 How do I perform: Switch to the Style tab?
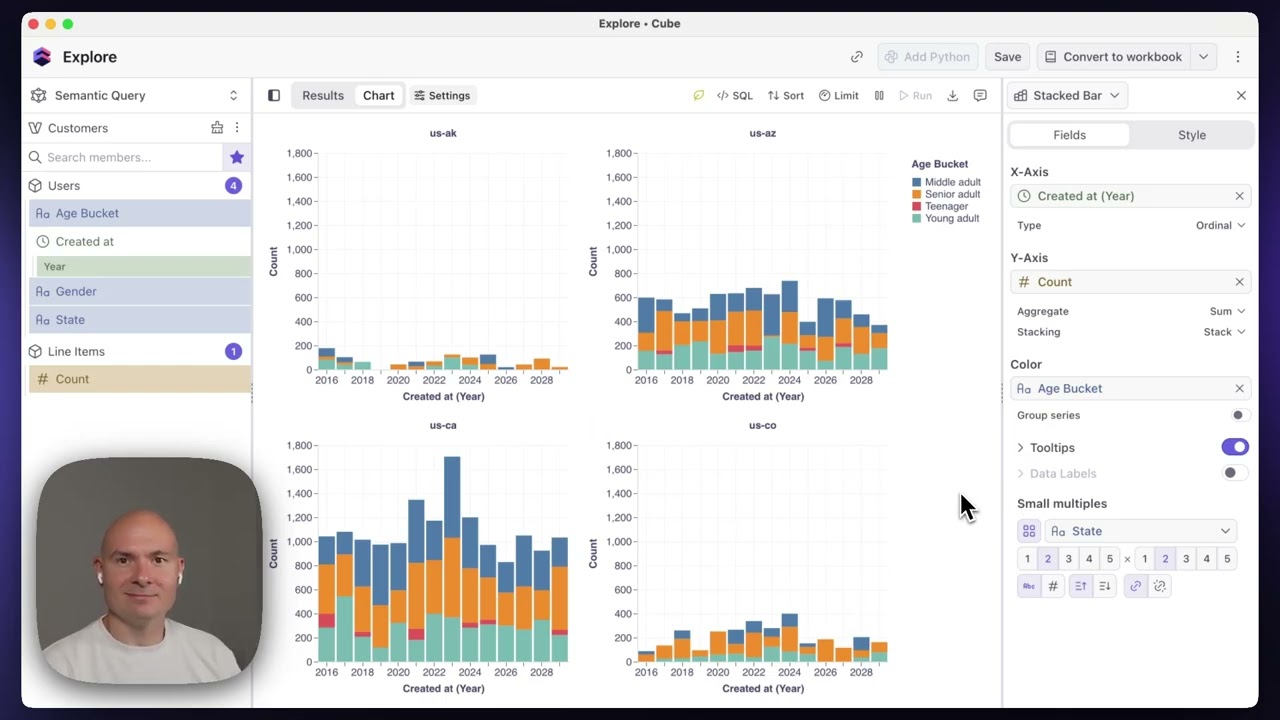1192,135
